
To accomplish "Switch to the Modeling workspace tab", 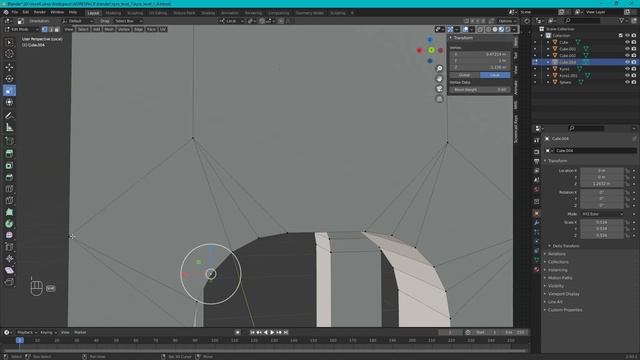I will tap(113, 13).
